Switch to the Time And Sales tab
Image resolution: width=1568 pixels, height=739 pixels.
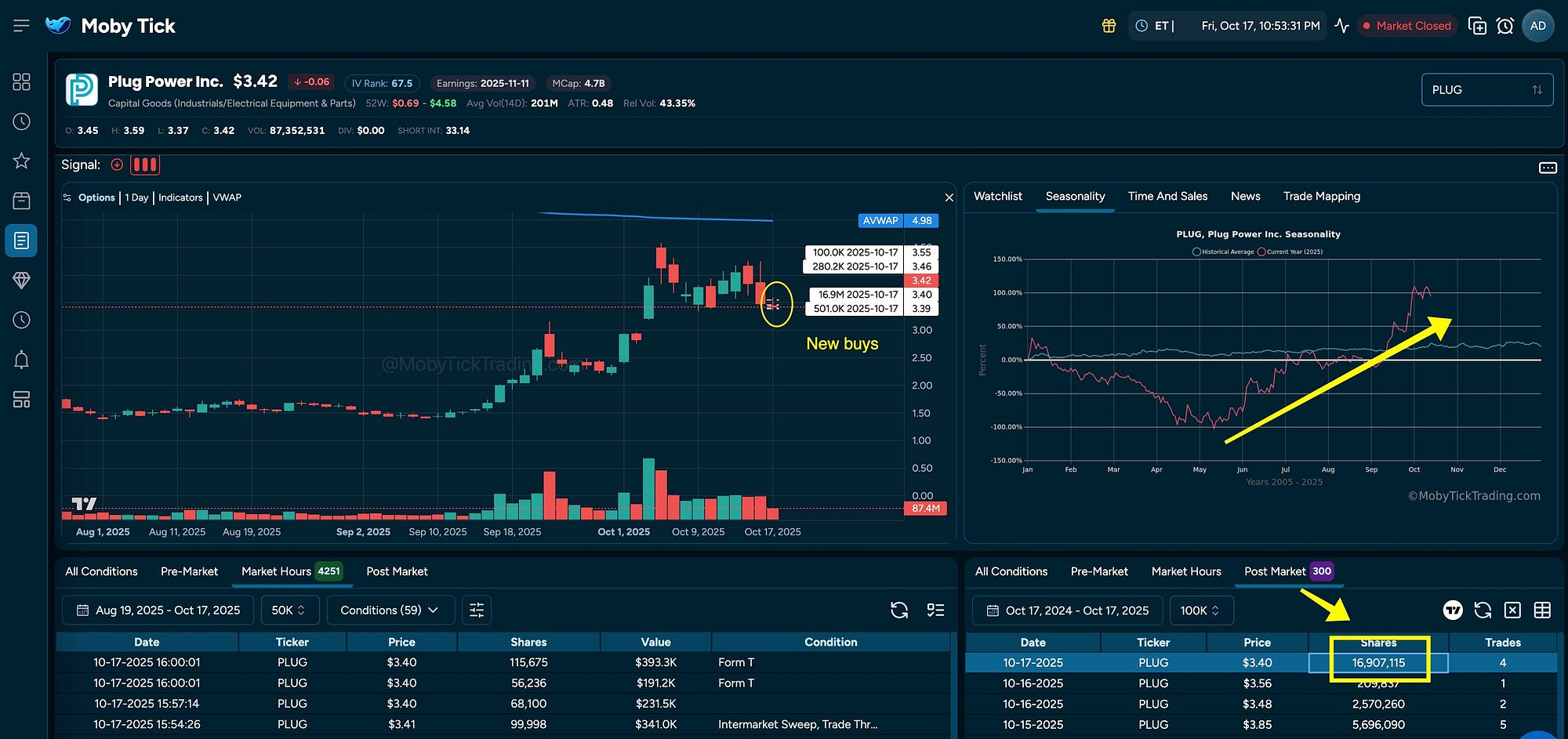(x=1167, y=196)
